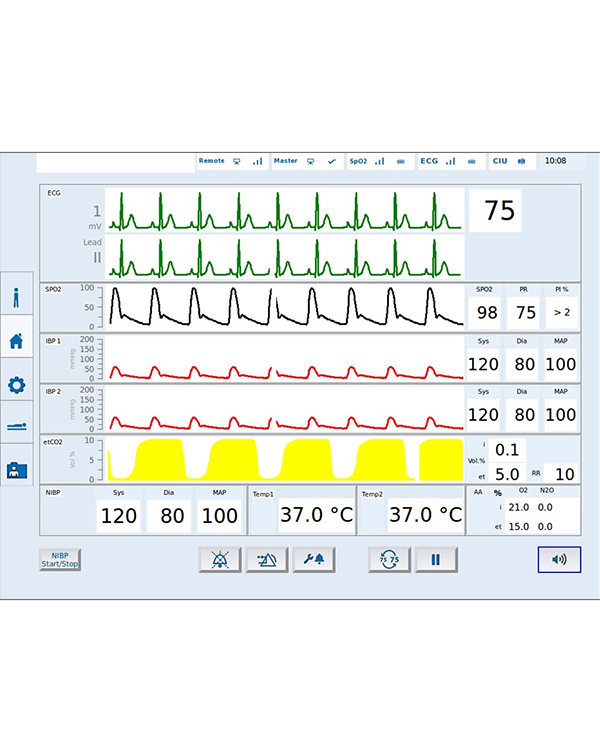Select the Remote status label
The image size is (600, 752).
click(212, 161)
